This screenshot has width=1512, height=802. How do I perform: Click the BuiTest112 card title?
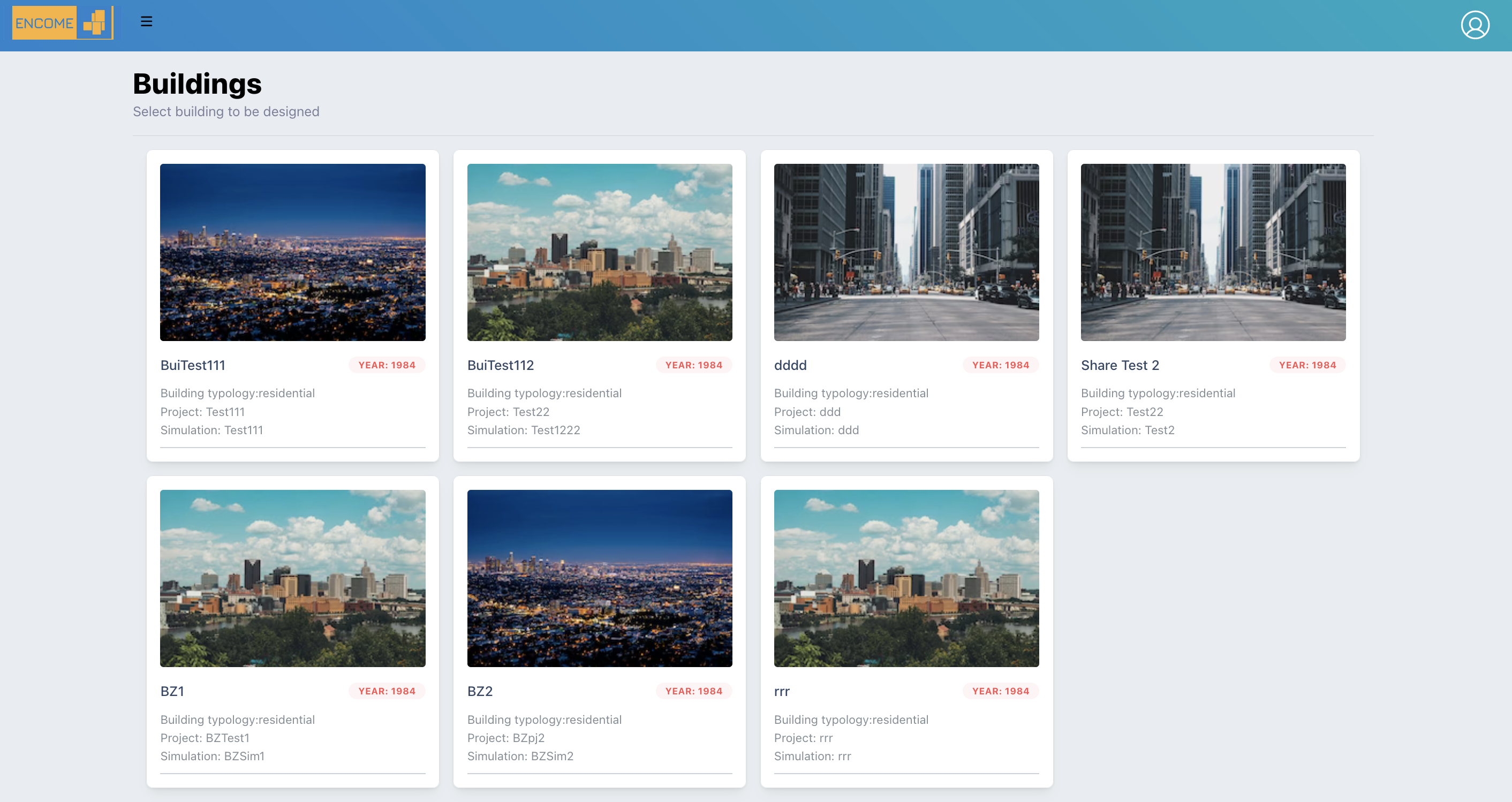pos(500,365)
